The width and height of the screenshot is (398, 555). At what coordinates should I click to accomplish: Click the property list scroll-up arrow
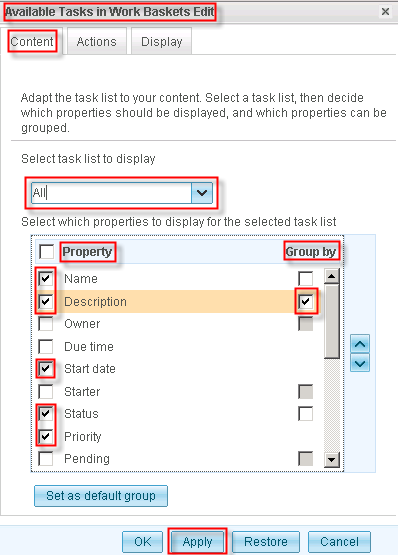(332, 276)
